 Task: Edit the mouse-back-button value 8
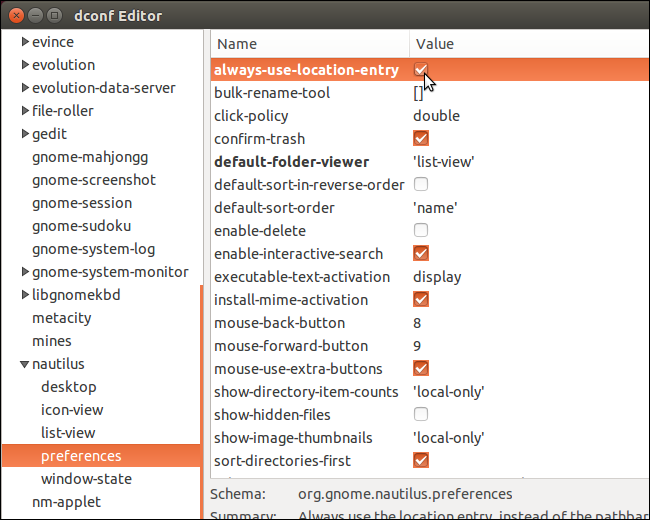[417, 323]
